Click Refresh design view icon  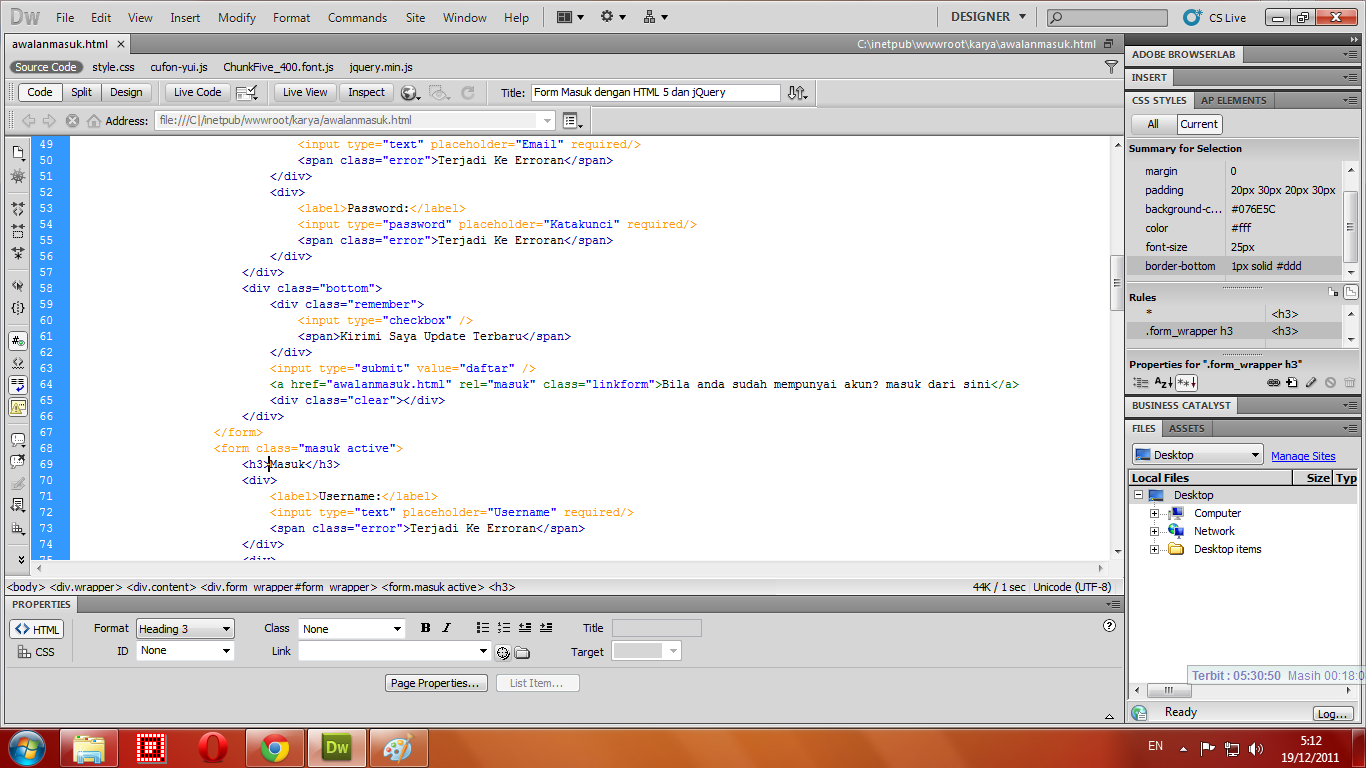click(x=467, y=92)
